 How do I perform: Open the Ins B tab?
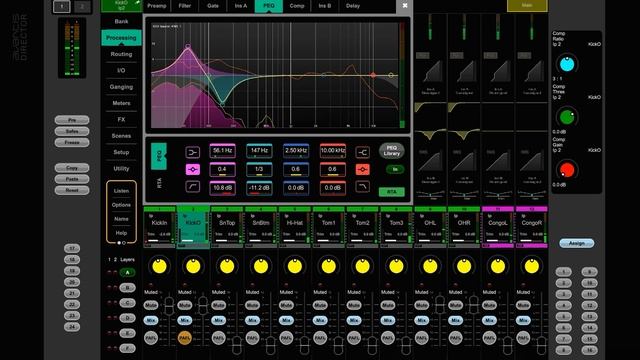(325, 6)
